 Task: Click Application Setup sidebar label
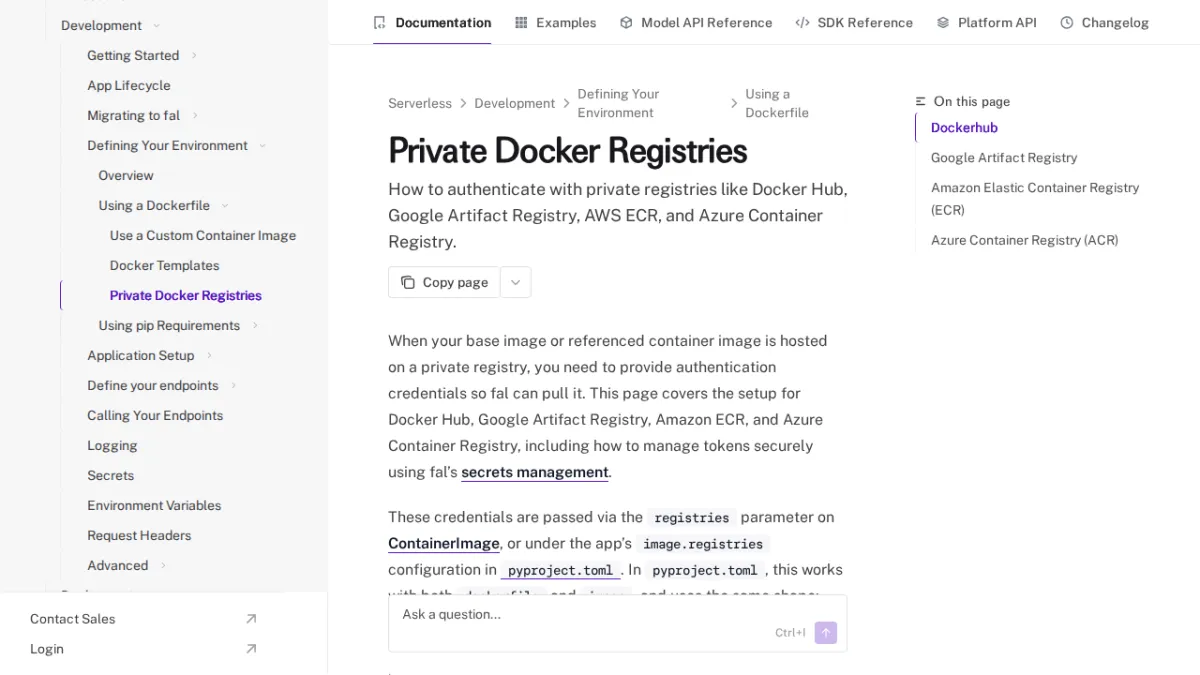pyautogui.click(x=141, y=355)
